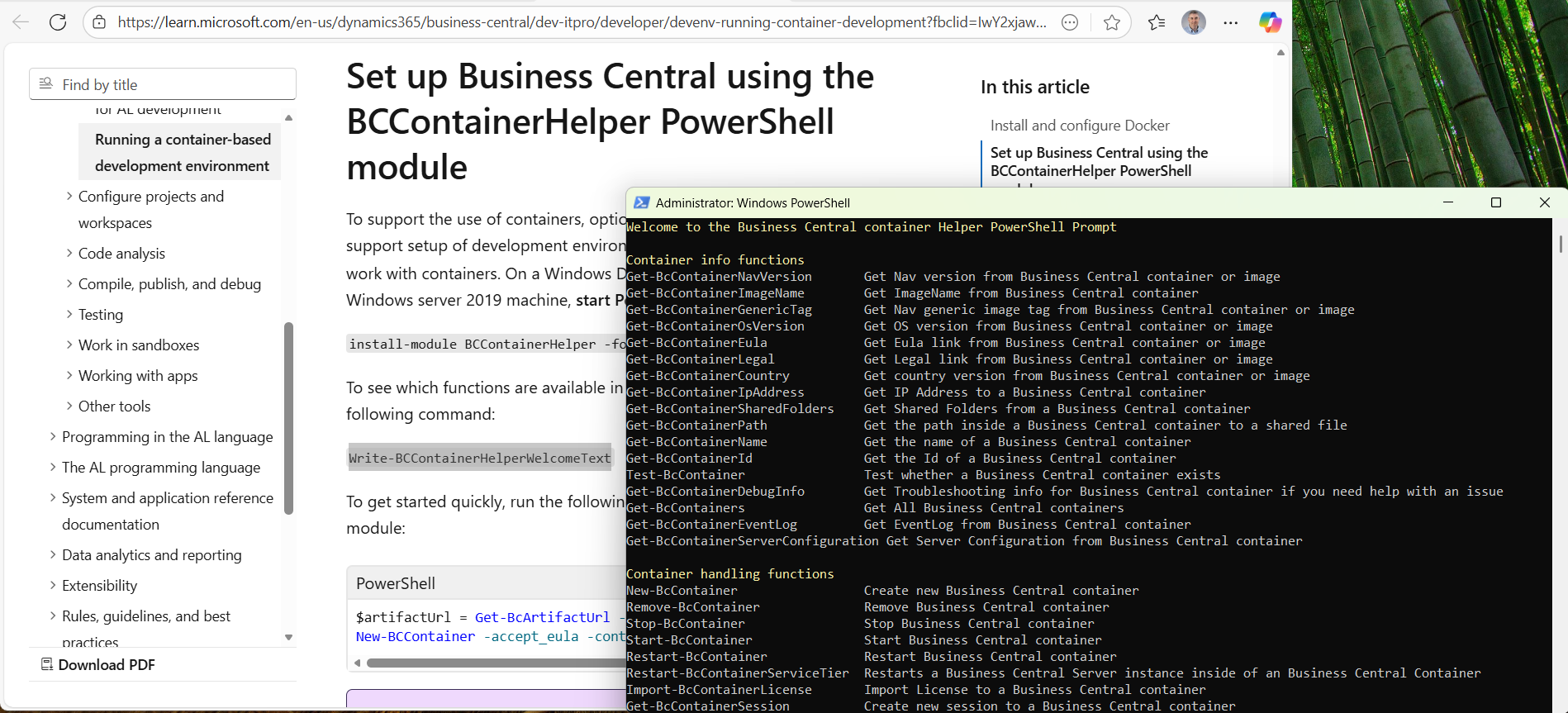Click the PowerShell window title icon
Viewport: 1568px width, 713px height.
(x=641, y=202)
